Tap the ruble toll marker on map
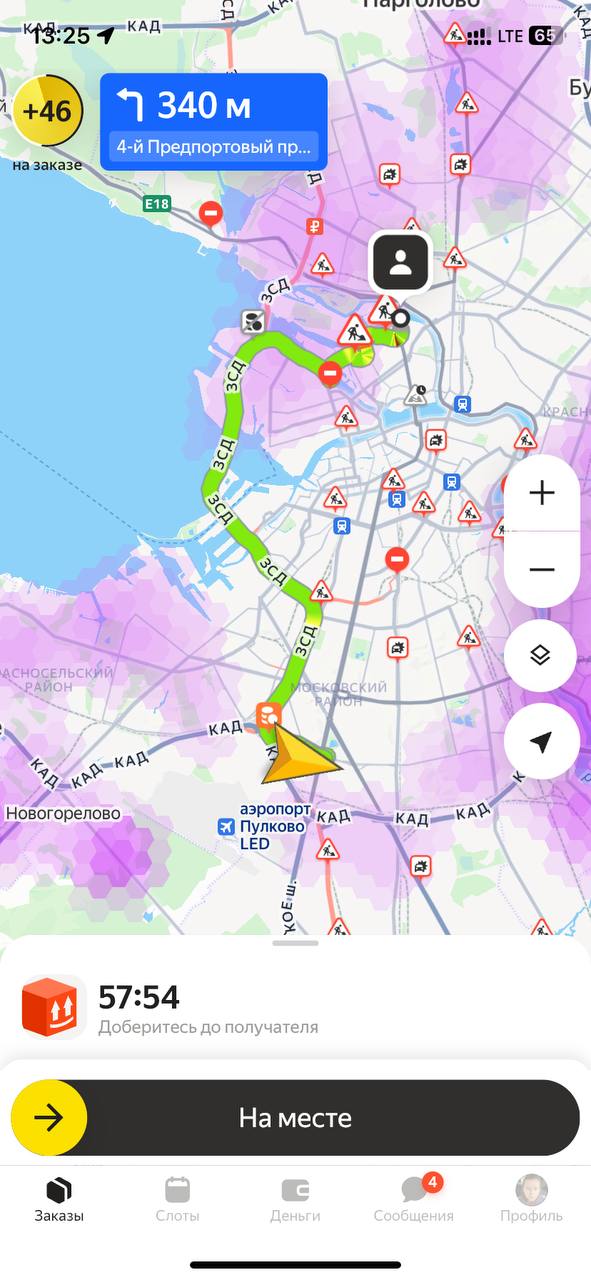This screenshot has height=1280, width=591. [315, 226]
